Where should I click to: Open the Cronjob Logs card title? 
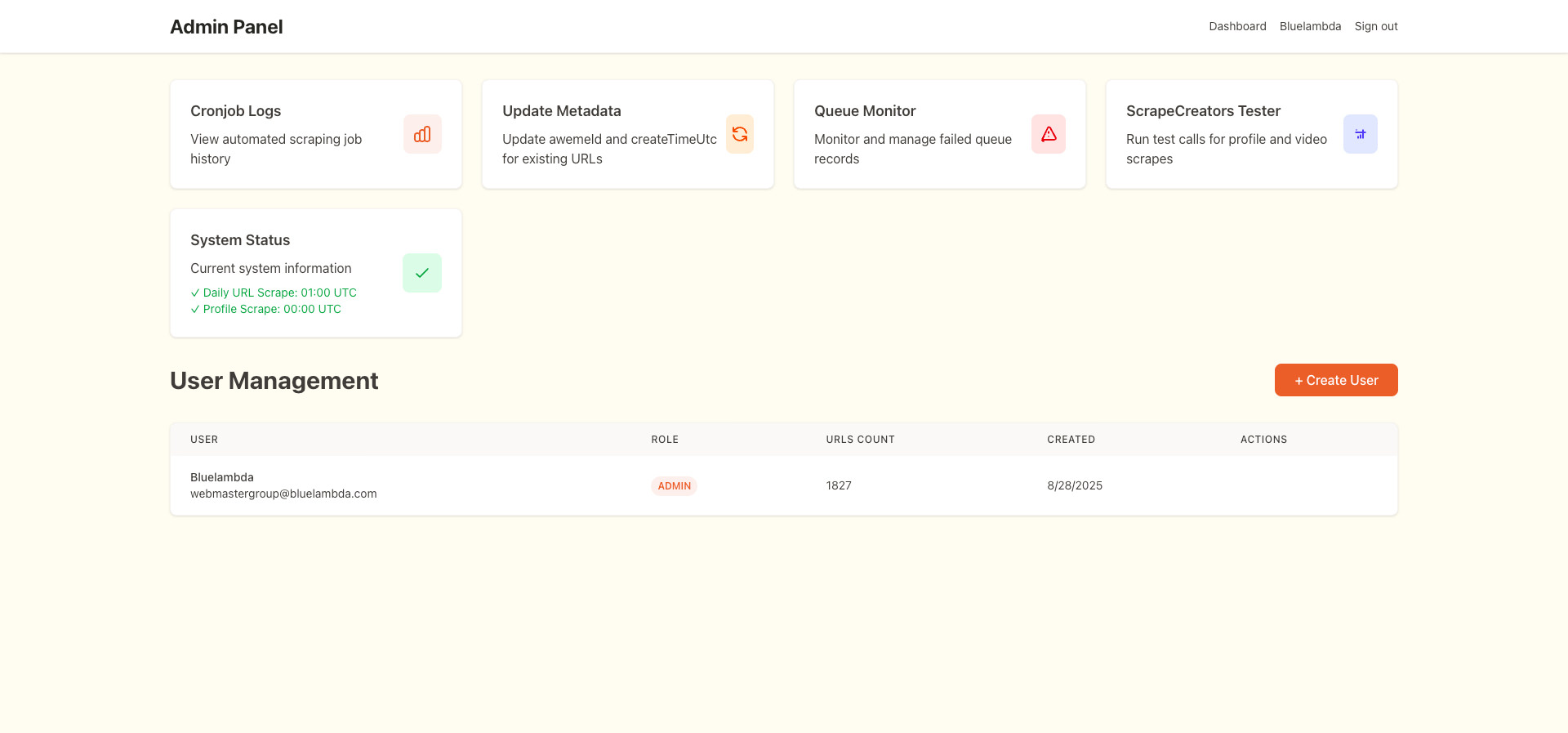coord(235,111)
